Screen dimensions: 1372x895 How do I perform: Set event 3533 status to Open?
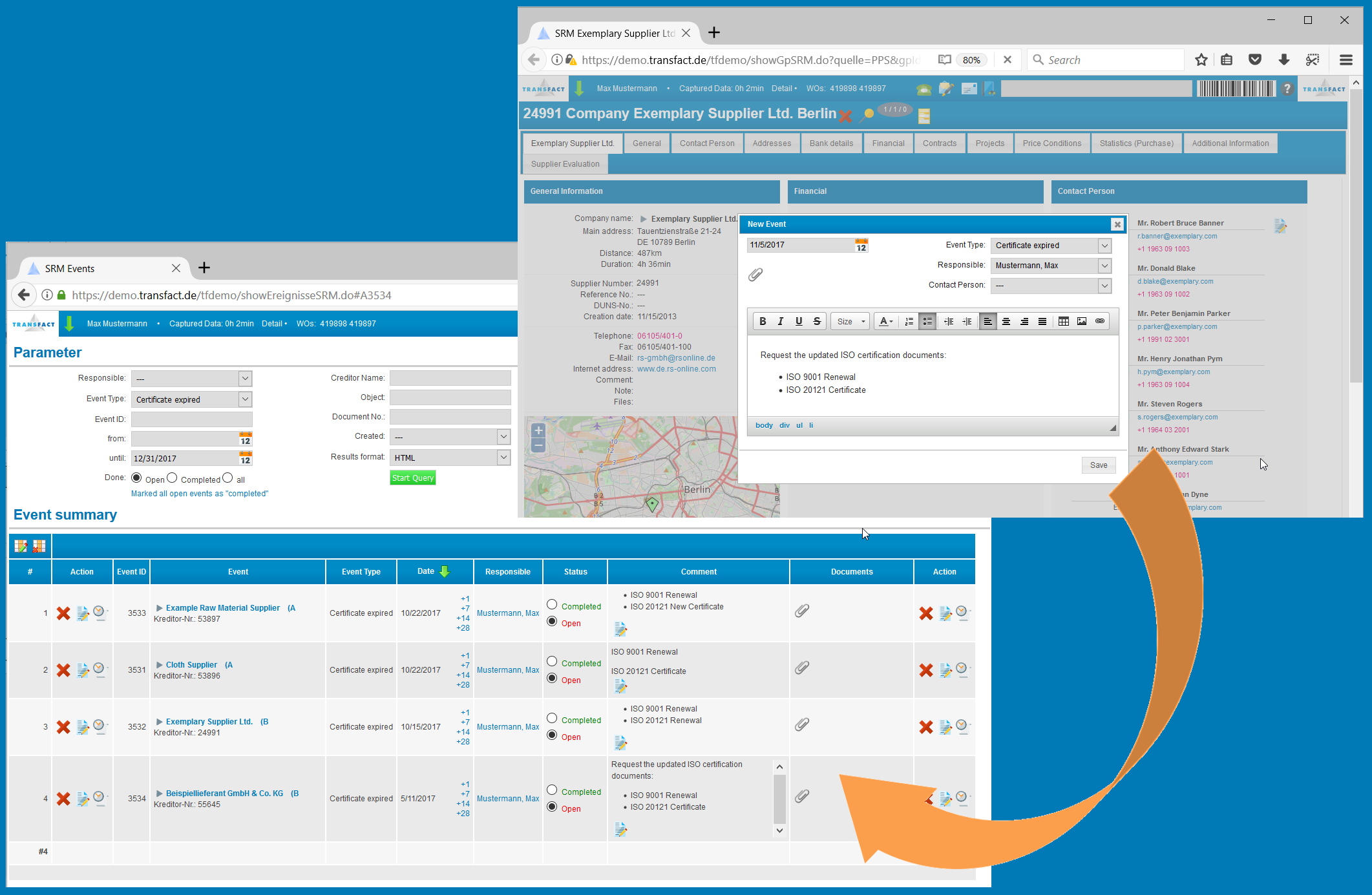[x=552, y=621]
